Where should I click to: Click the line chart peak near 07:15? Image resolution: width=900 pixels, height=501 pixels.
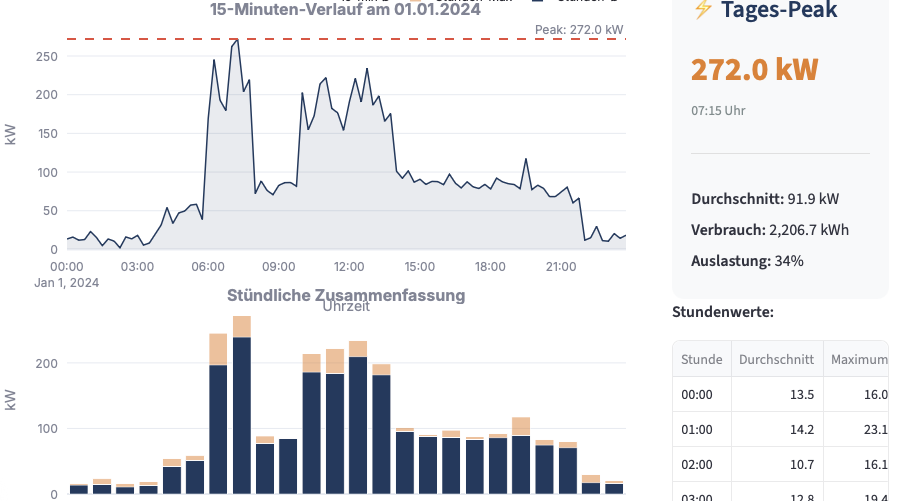coord(236,41)
